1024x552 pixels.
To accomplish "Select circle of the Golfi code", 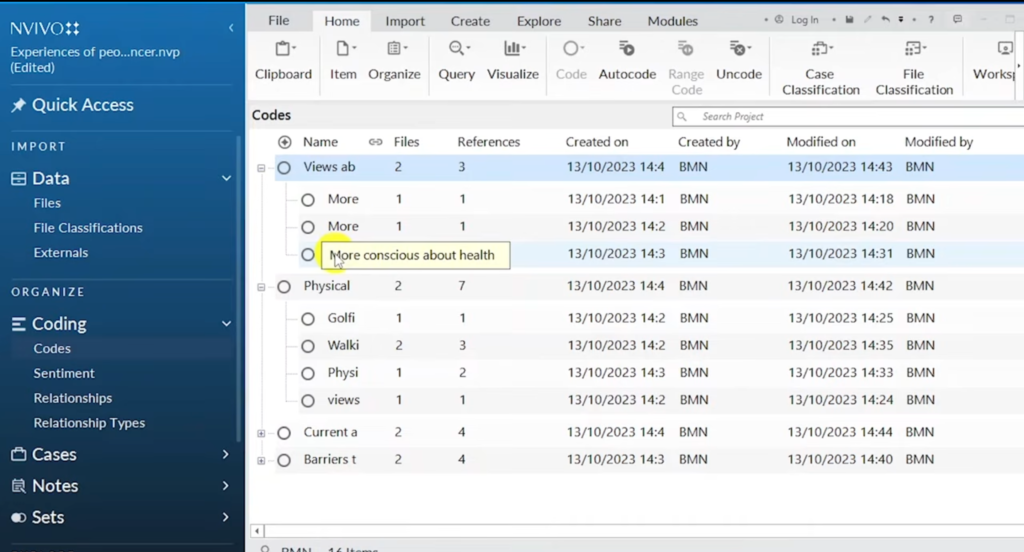I will tap(308, 319).
